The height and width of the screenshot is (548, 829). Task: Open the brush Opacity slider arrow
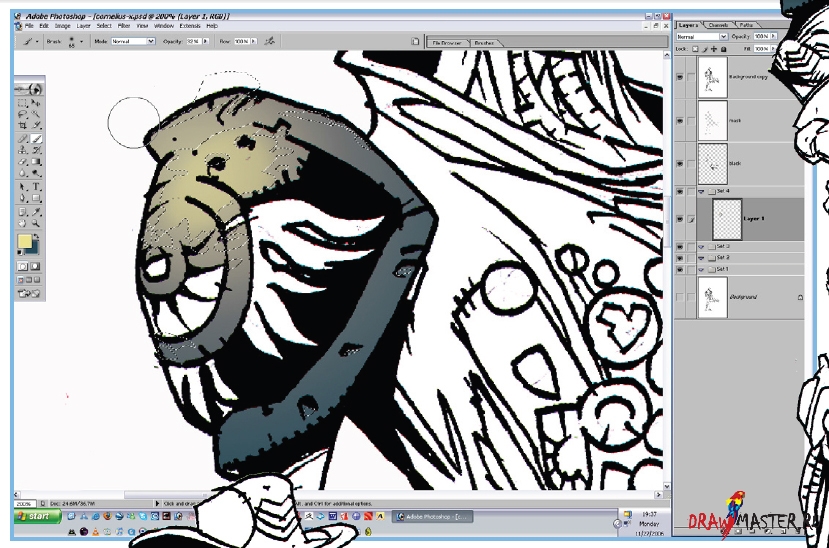[206, 41]
